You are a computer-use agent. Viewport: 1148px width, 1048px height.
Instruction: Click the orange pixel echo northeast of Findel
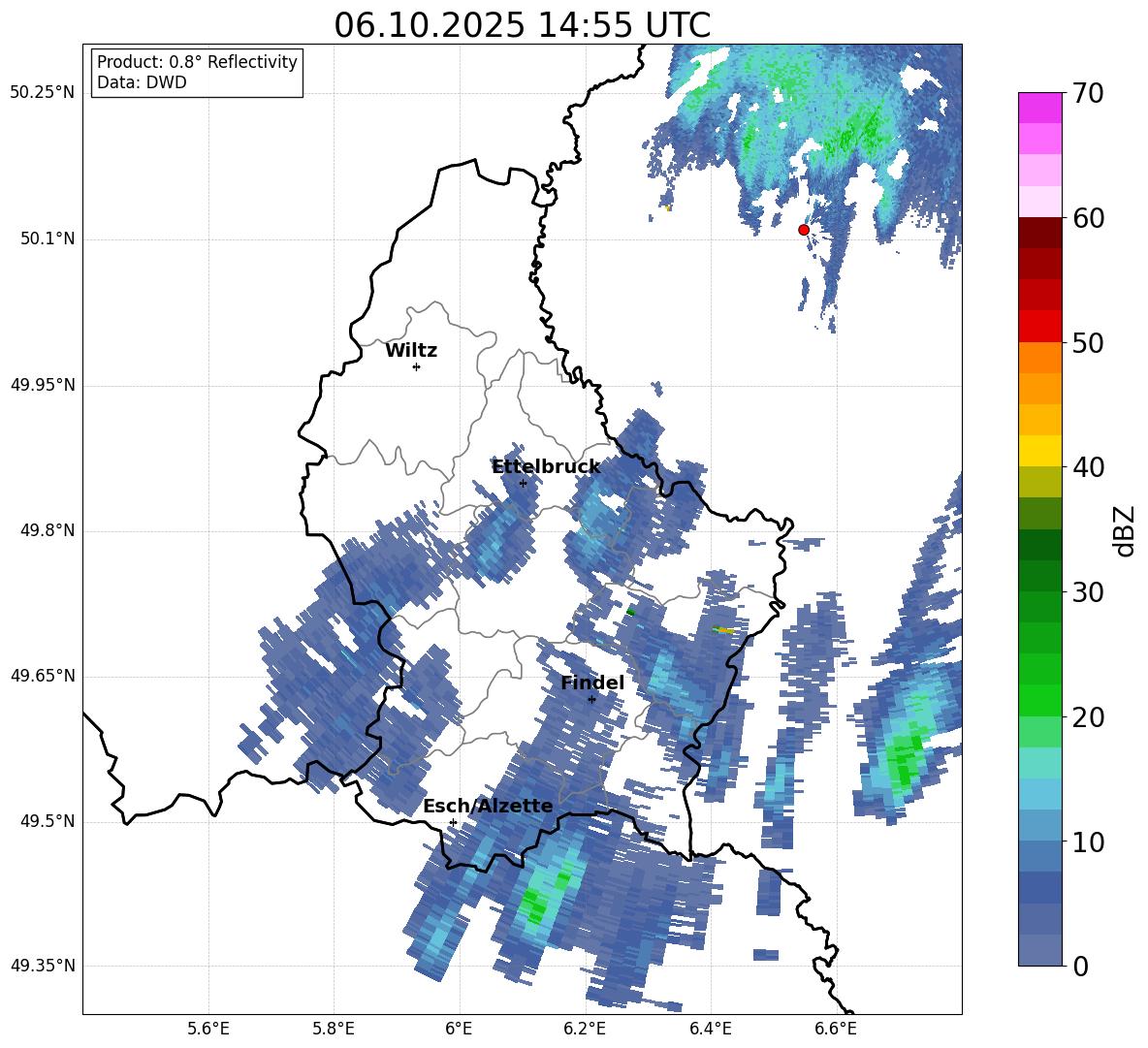click(725, 629)
